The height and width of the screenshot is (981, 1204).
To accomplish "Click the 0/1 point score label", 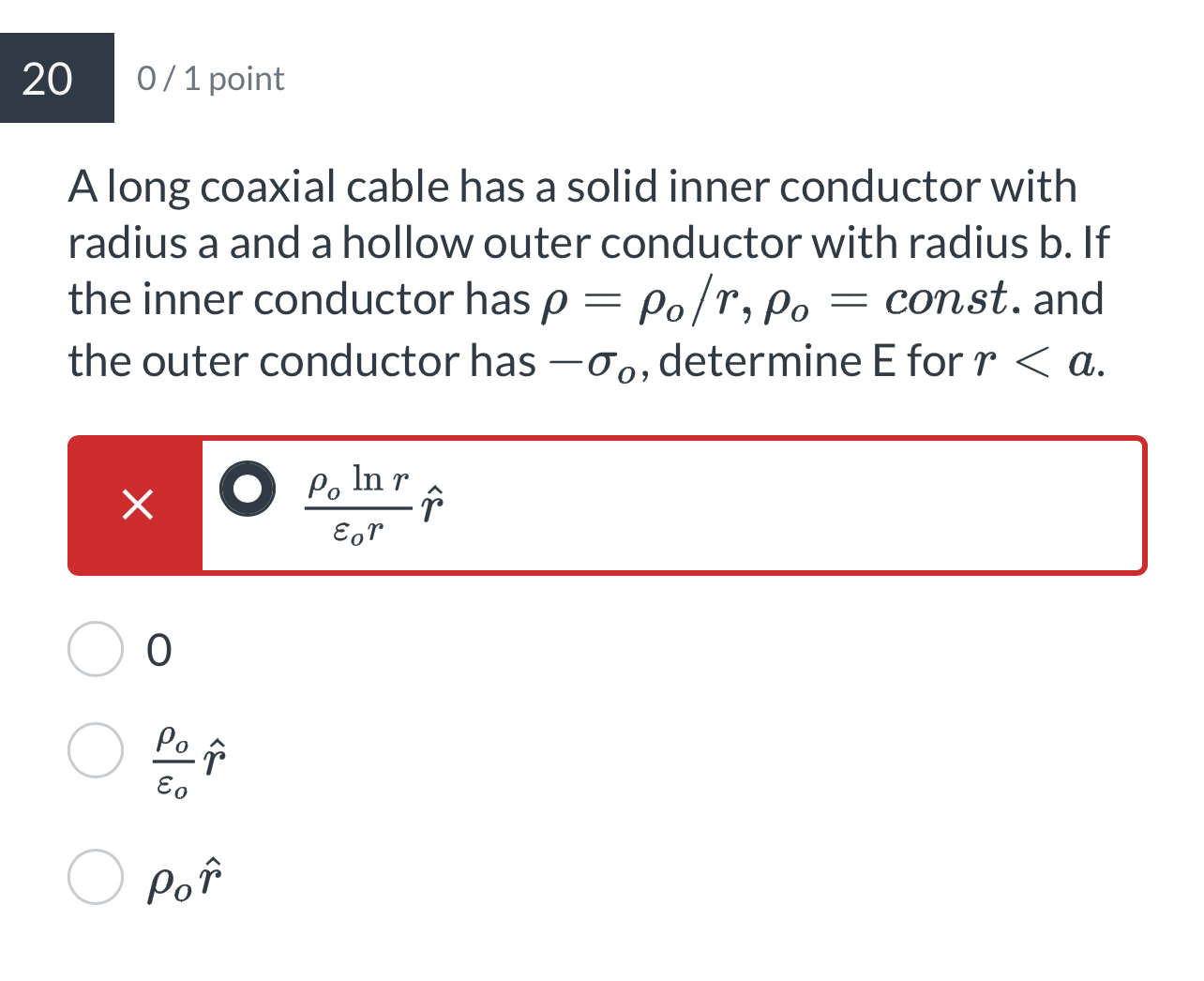I will pyautogui.click(x=210, y=79).
